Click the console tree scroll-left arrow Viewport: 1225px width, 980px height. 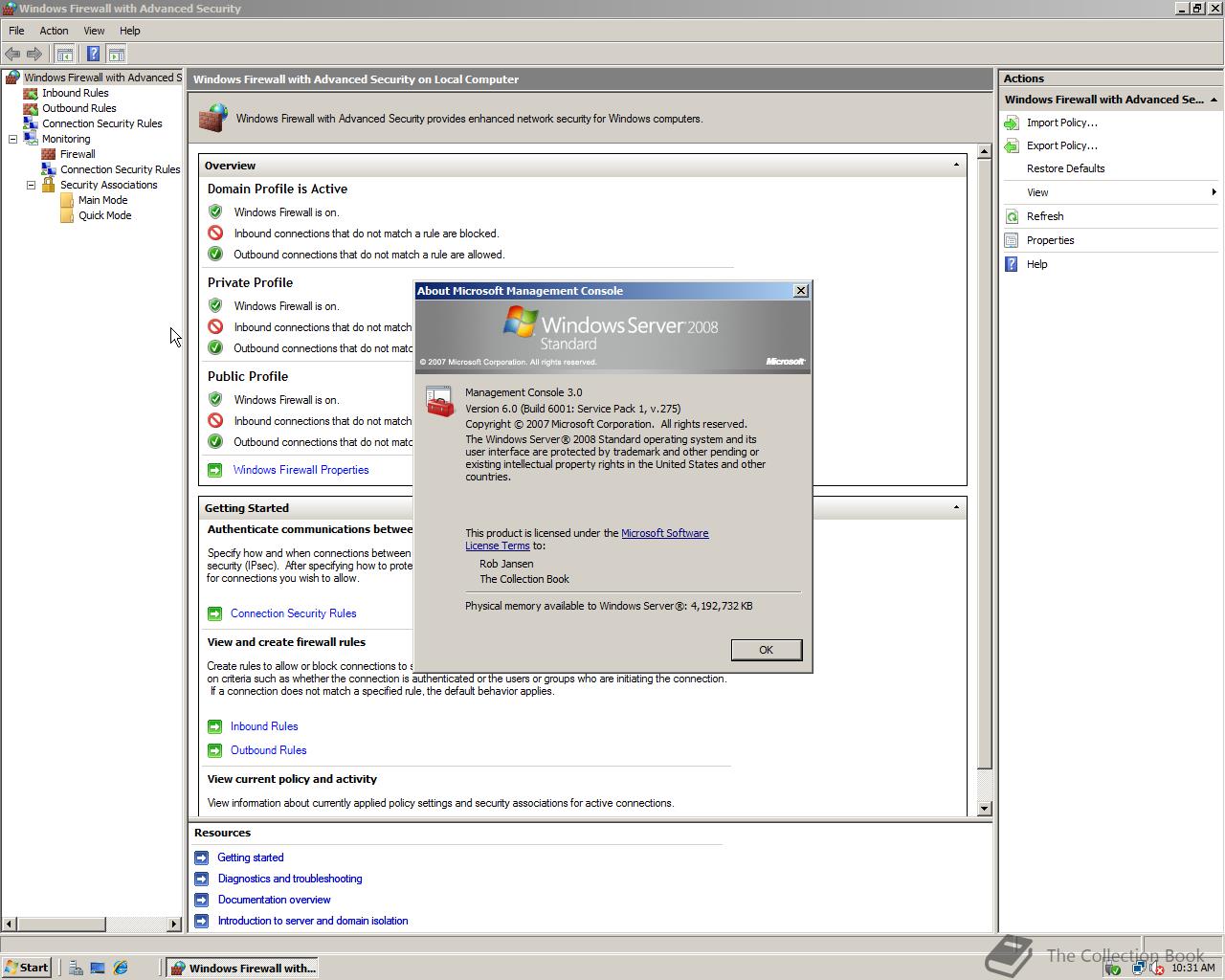coord(10,924)
